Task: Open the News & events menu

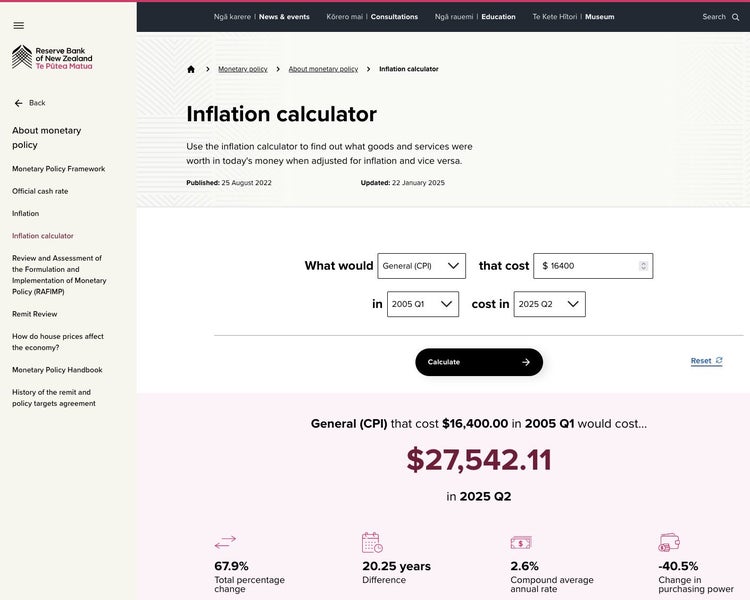Action: [x=284, y=17]
